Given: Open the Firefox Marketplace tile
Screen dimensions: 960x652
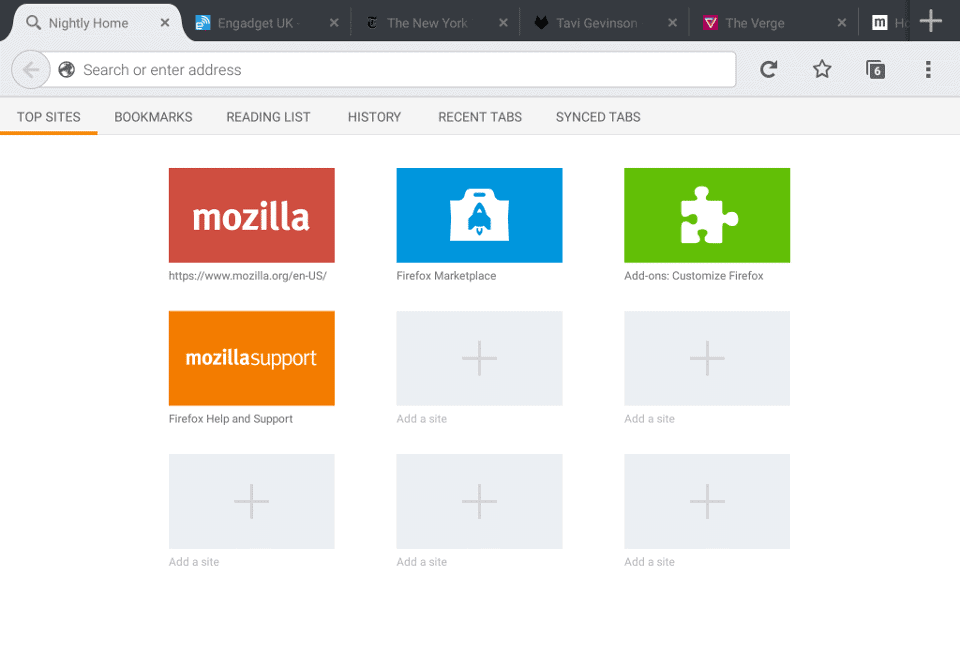Looking at the screenshot, I should pos(479,215).
